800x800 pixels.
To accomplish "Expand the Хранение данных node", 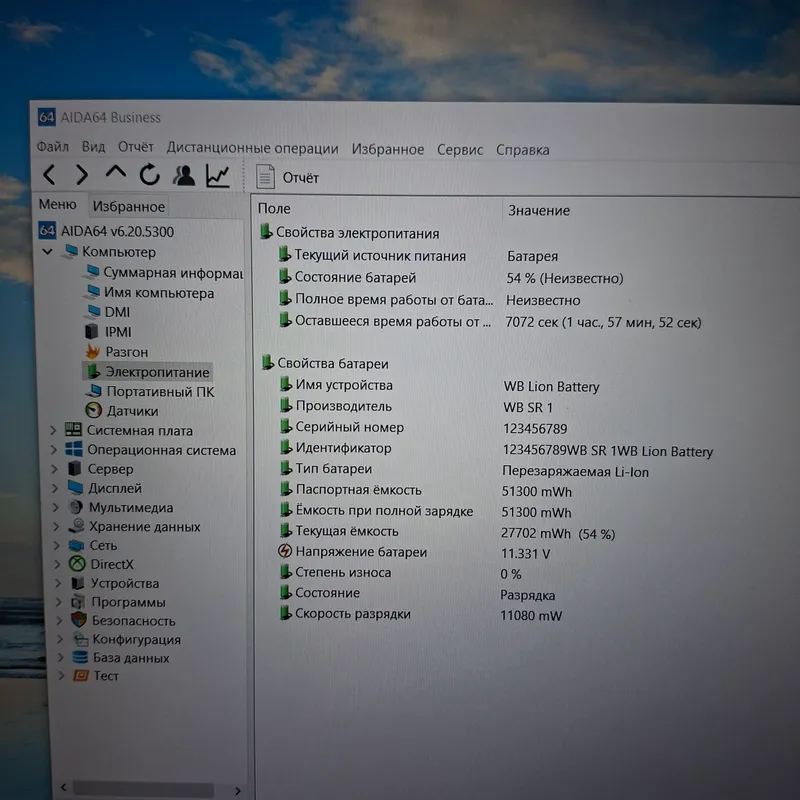I will (56, 527).
